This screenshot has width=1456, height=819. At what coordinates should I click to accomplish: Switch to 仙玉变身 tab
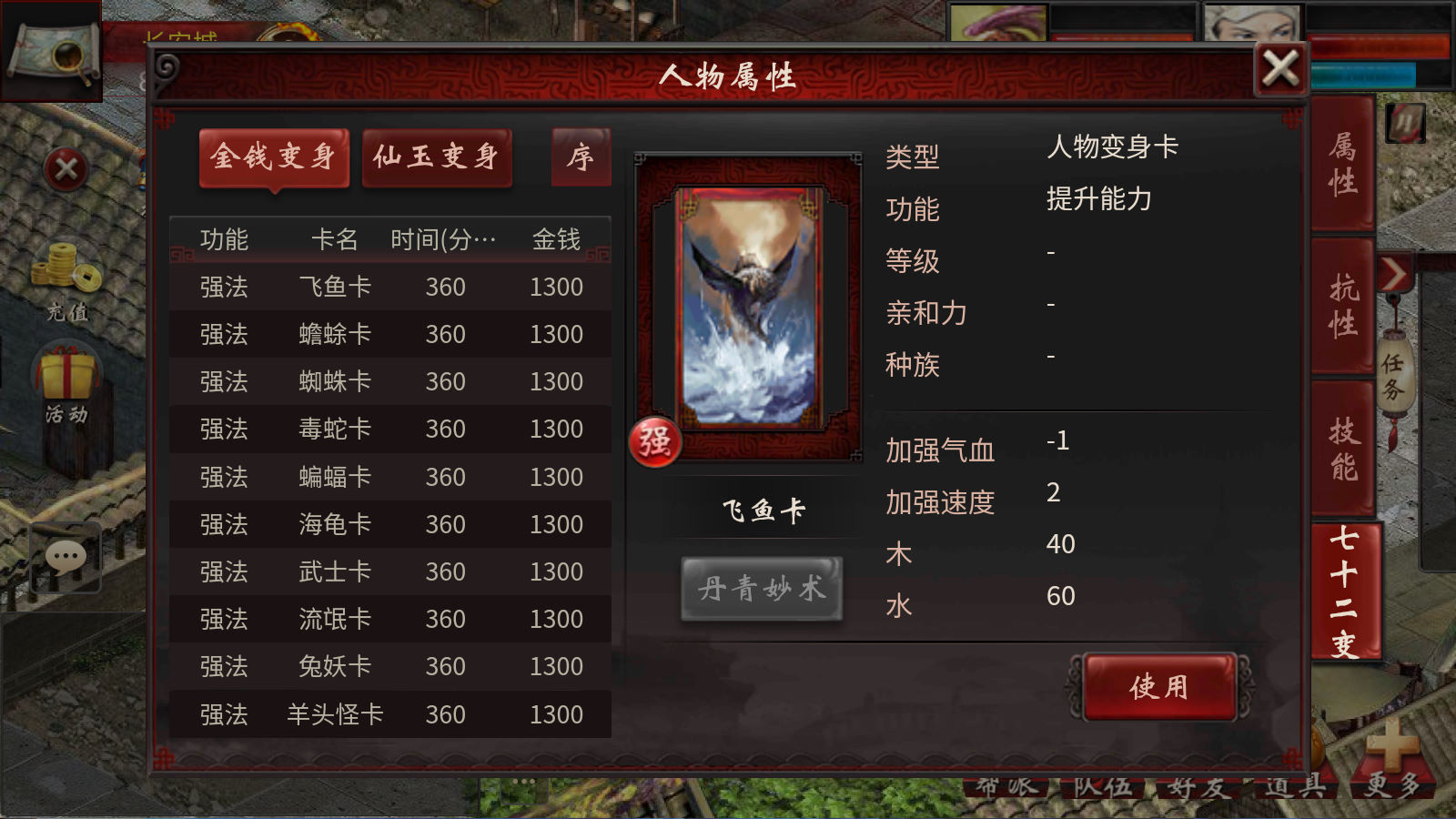coord(437,157)
